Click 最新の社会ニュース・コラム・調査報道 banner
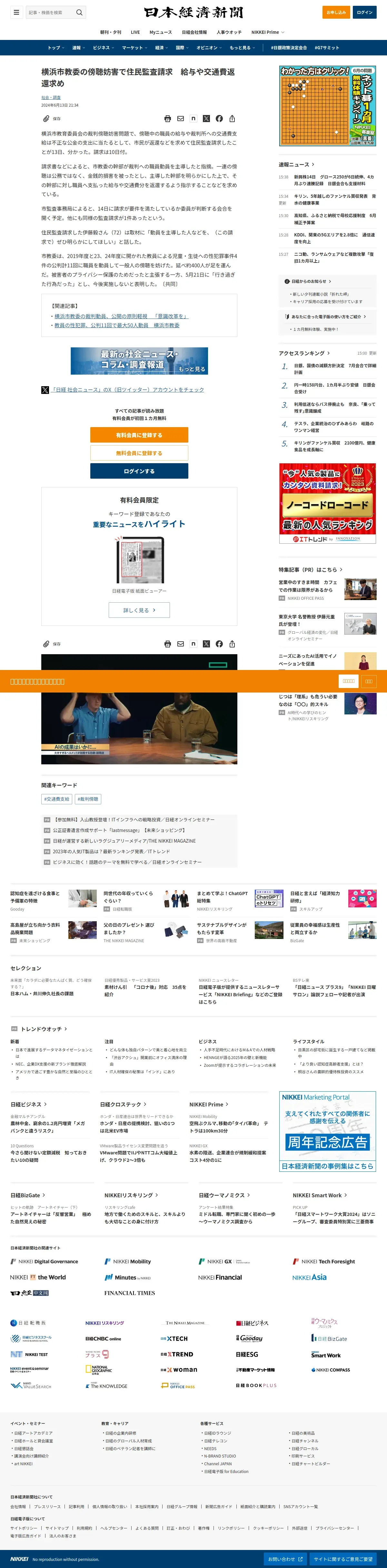The width and height of the screenshot is (387, 1568). pyautogui.click(x=139, y=360)
